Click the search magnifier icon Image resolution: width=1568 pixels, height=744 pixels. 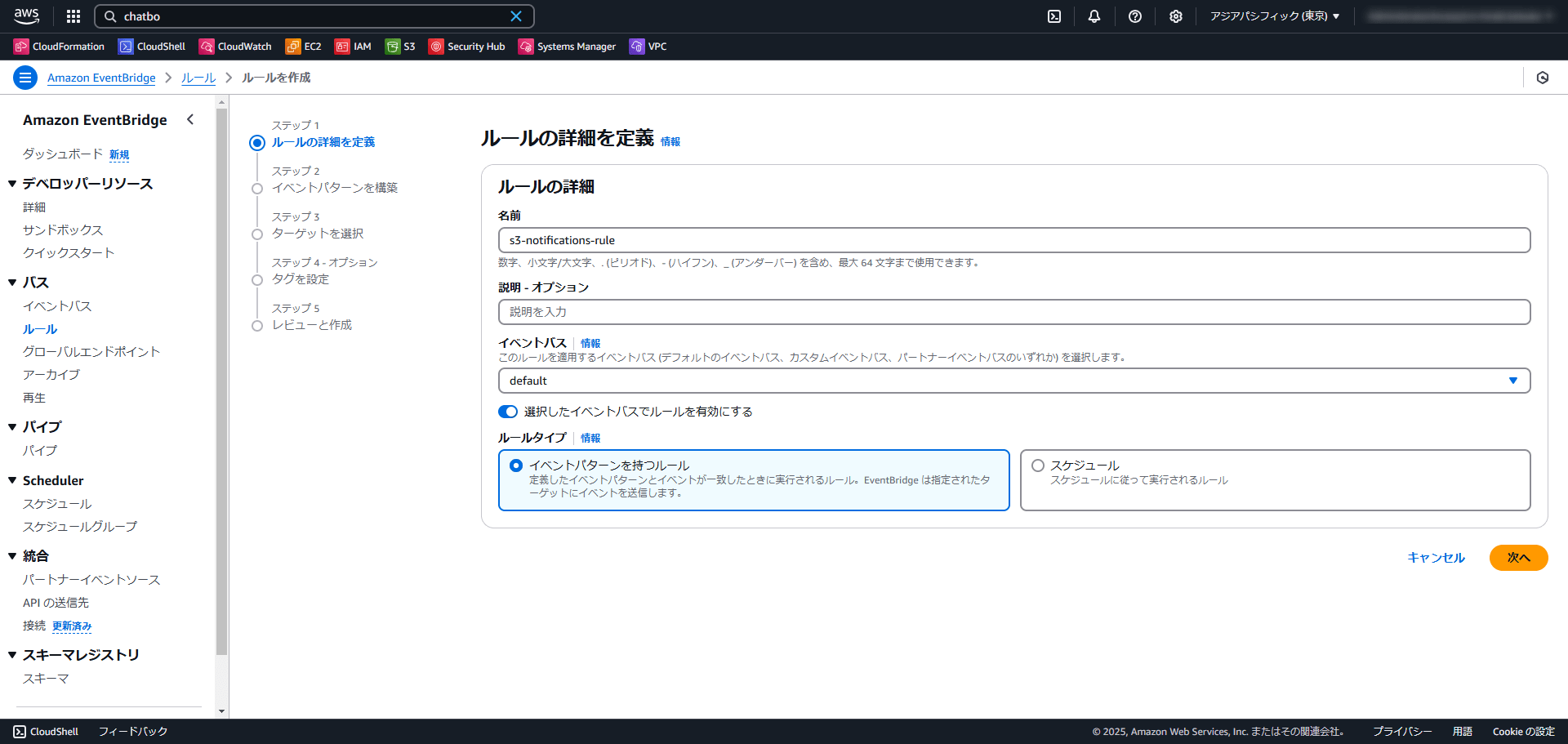click(110, 16)
